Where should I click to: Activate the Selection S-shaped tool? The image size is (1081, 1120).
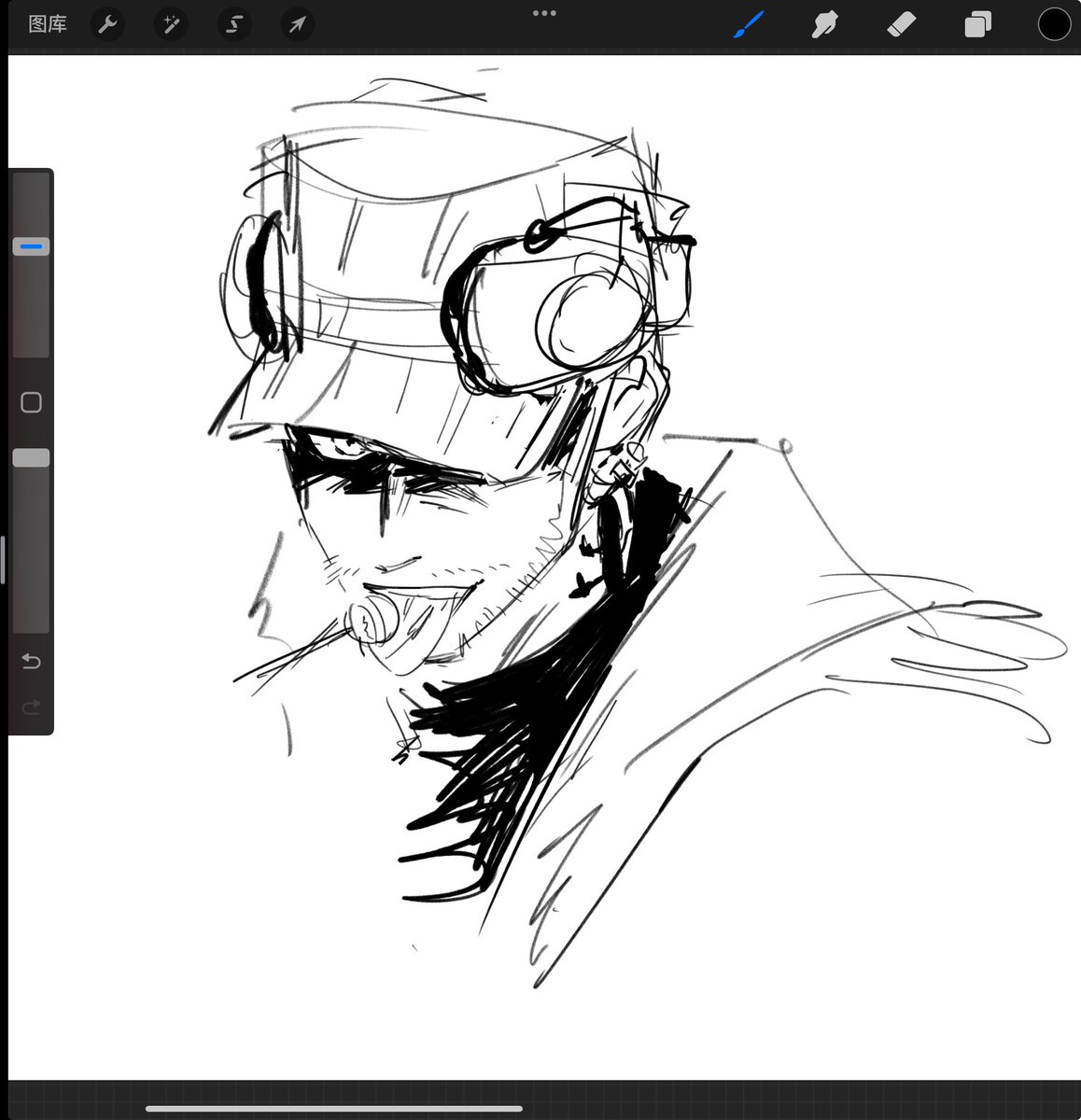[234, 24]
